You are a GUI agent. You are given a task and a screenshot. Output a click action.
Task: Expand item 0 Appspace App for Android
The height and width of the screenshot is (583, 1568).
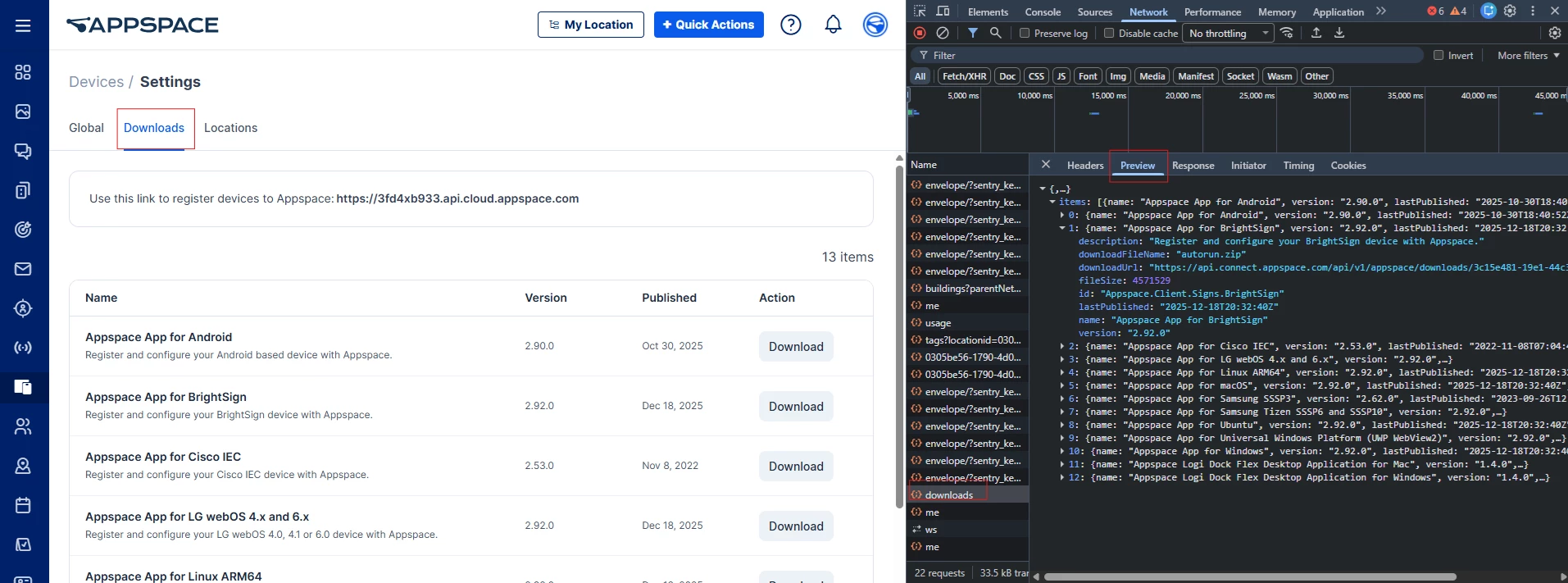click(1063, 215)
